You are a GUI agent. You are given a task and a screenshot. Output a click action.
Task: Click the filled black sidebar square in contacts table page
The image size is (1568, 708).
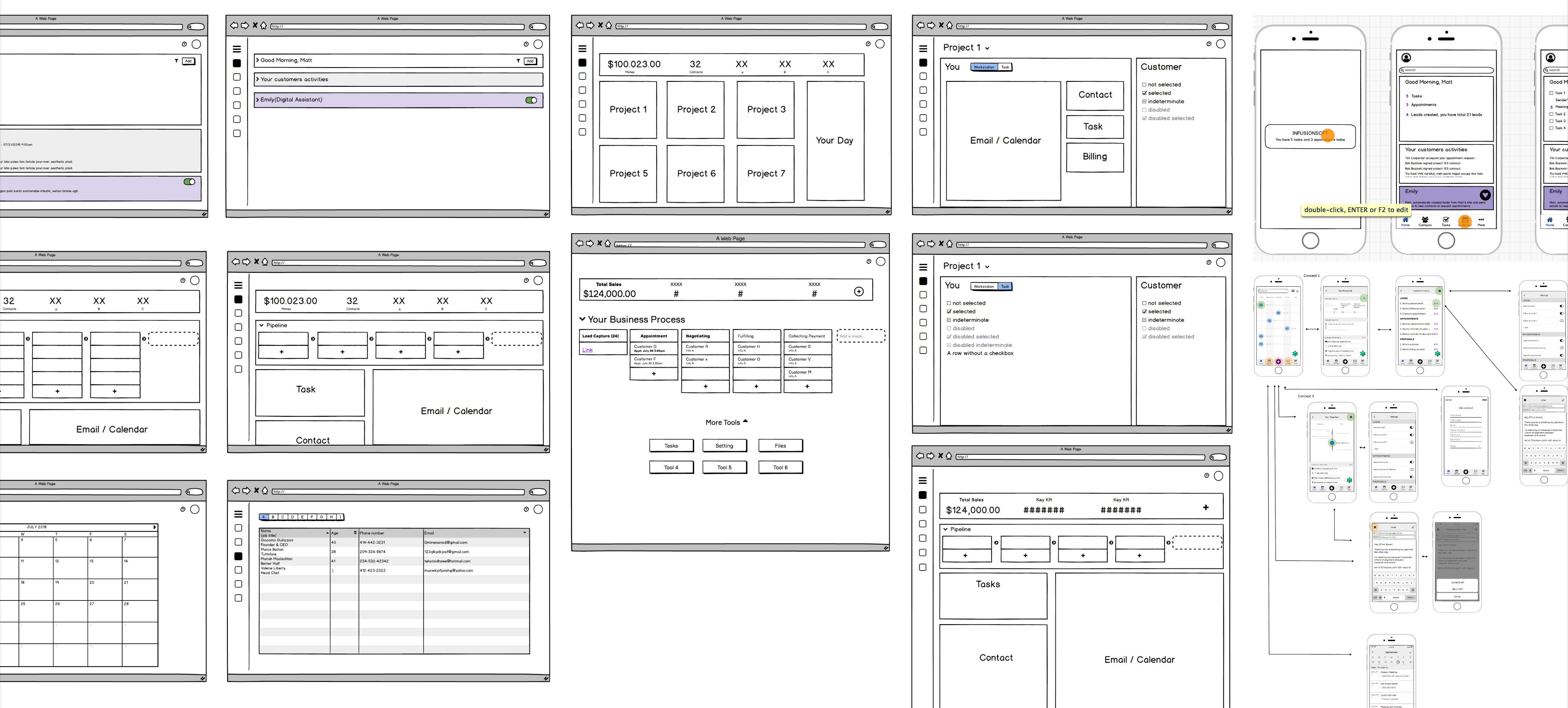pos(238,556)
